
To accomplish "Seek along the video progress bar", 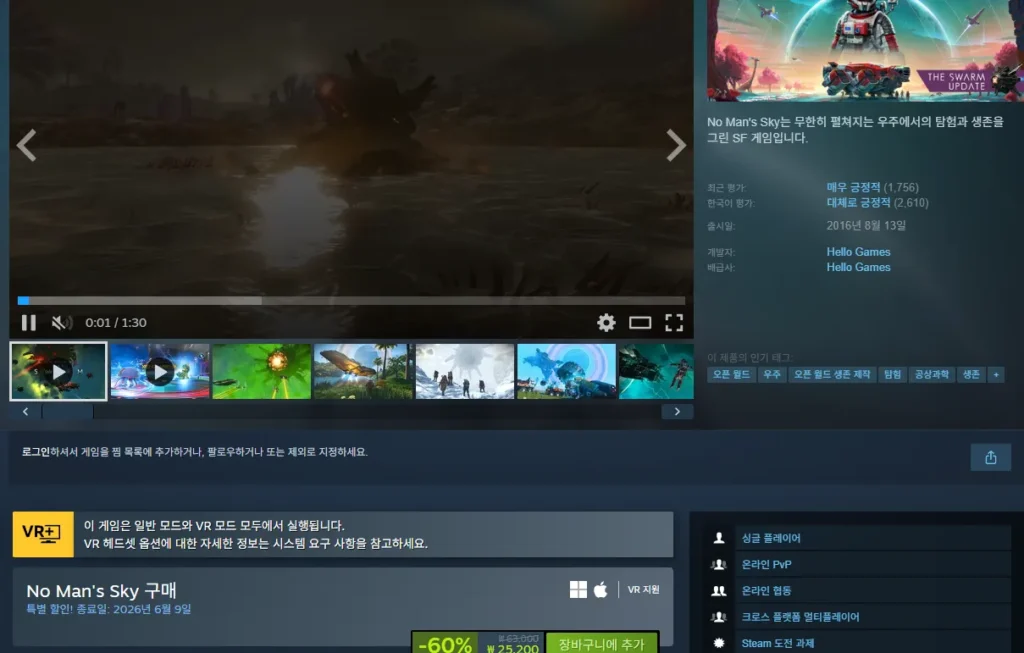I will pos(351,301).
